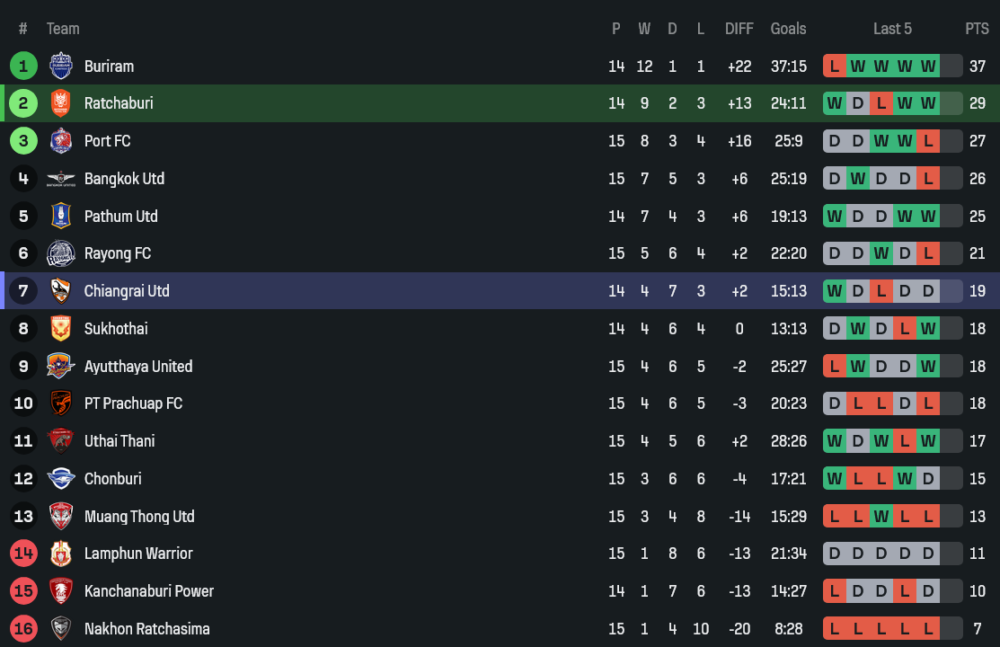
Task: Click the Port FC club crest
Action: coord(61,141)
